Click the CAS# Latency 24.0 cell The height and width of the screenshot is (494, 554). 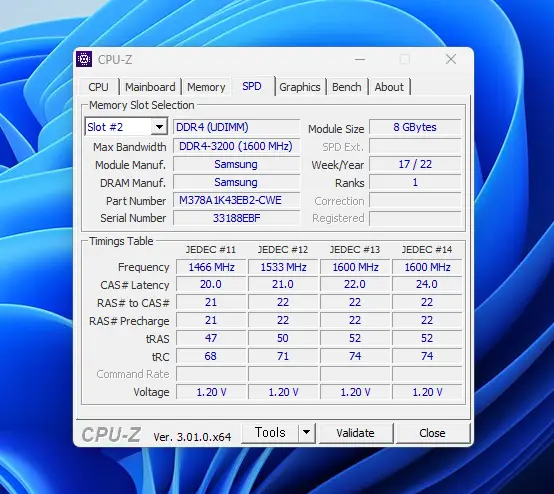(x=427, y=284)
